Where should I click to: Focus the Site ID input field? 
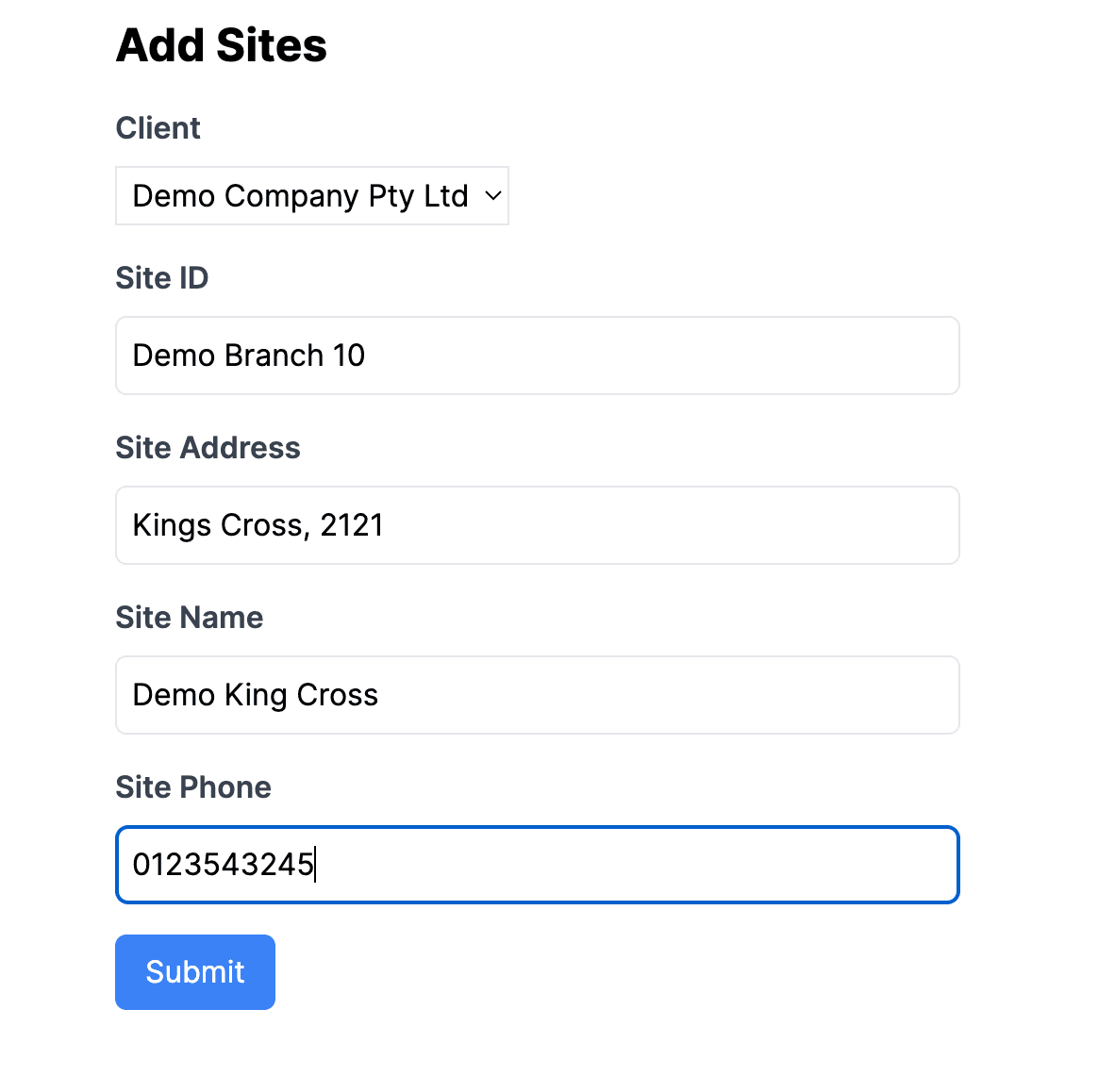(x=537, y=356)
